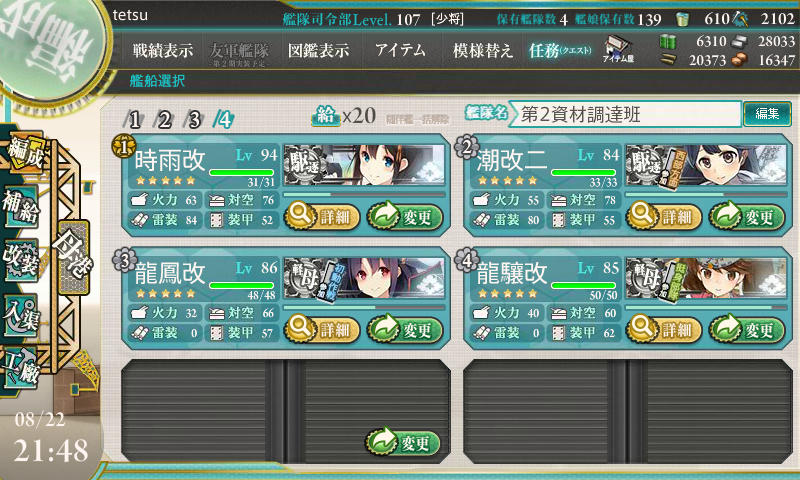Screen dimensions: 800x480
Task: Click the 龍鳳改 green HP bar
Action: [241, 286]
